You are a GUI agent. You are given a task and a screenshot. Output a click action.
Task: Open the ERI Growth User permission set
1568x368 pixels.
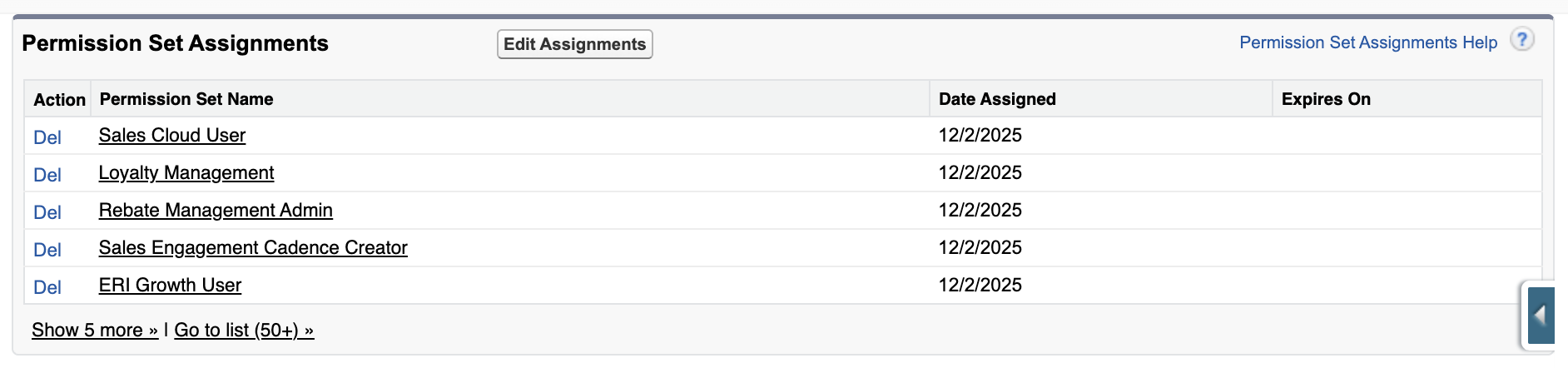[x=170, y=285]
